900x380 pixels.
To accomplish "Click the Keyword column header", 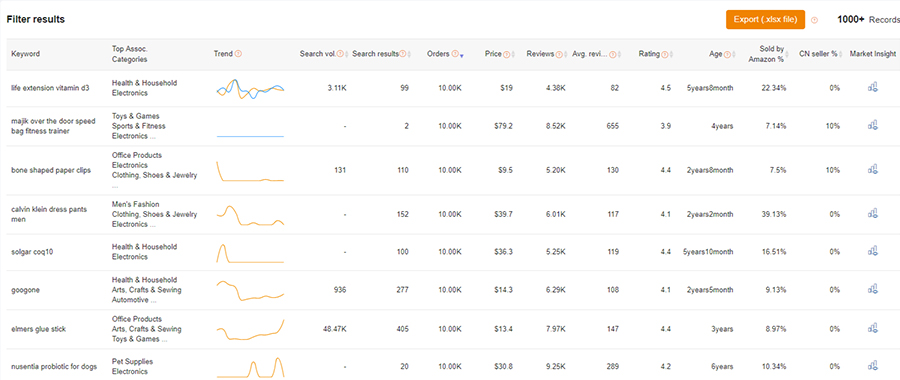I will point(25,54).
